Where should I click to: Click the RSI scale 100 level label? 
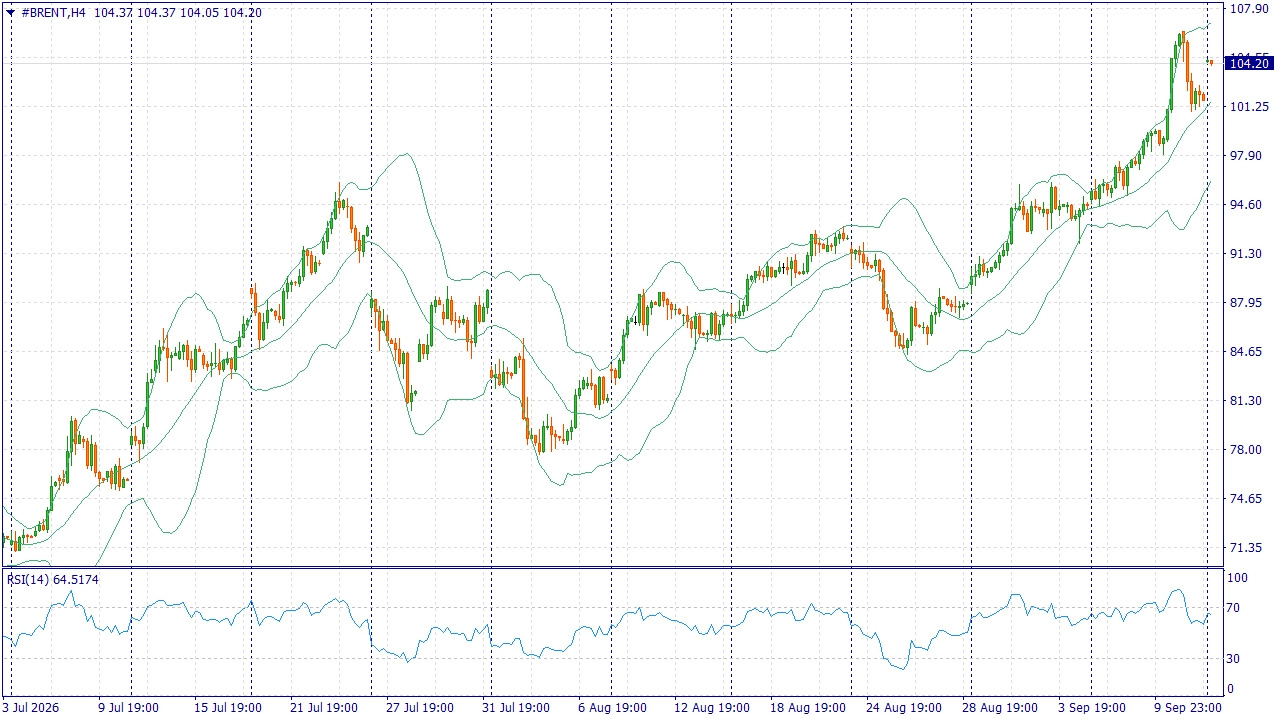click(x=1238, y=578)
